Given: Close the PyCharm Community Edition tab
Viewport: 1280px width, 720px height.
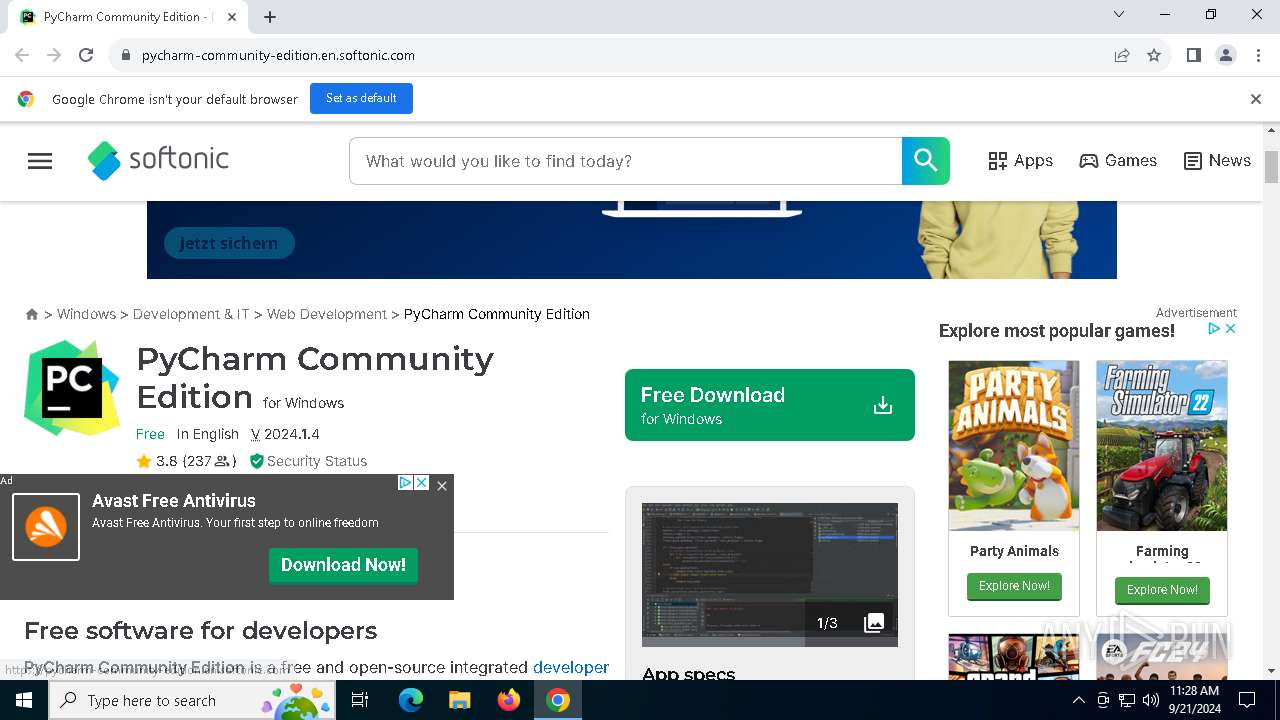Looking at the screenshot, I should point(231,17).
